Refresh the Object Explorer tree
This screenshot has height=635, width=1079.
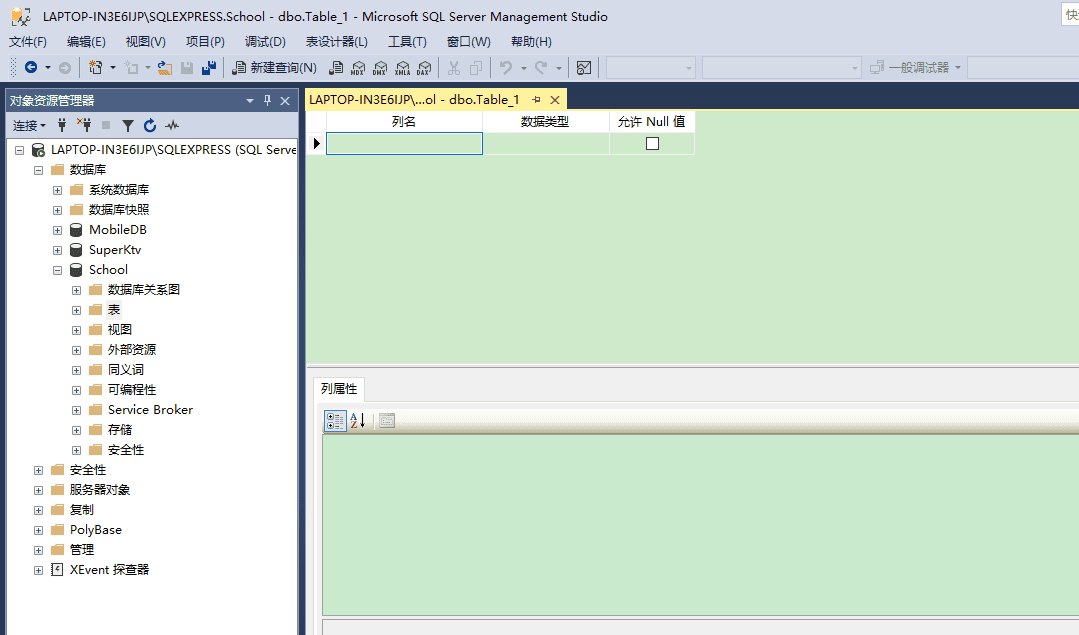coord(149,125)
